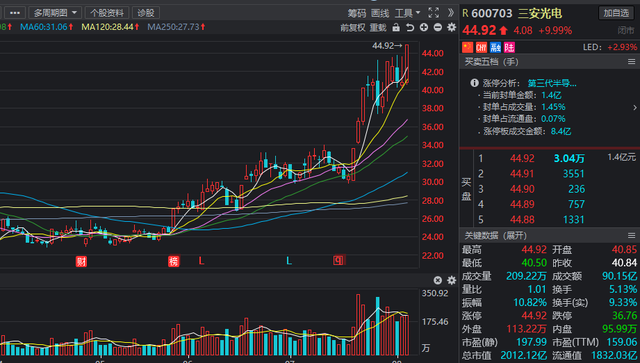Expand toolbar with double chevron
This screenshot has width=640, height=363.
pyautogui.click(x=451, y=13)
